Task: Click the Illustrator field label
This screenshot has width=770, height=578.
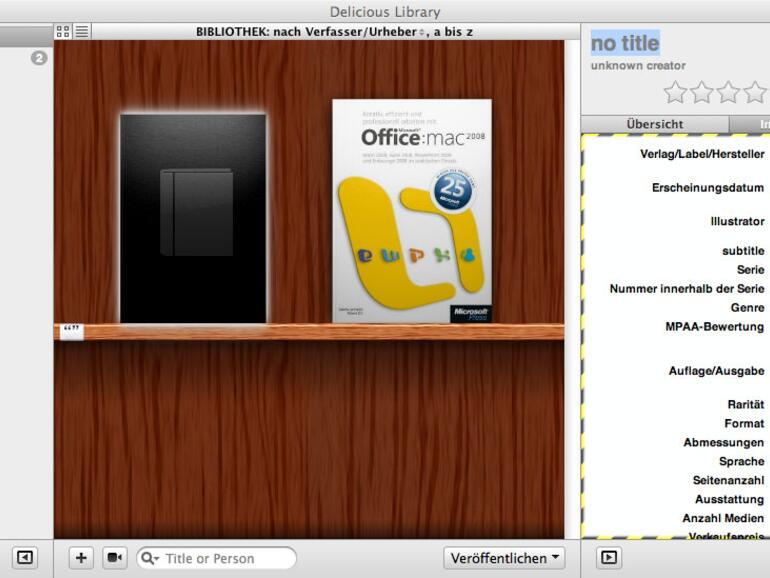Action: pos(737,221)
